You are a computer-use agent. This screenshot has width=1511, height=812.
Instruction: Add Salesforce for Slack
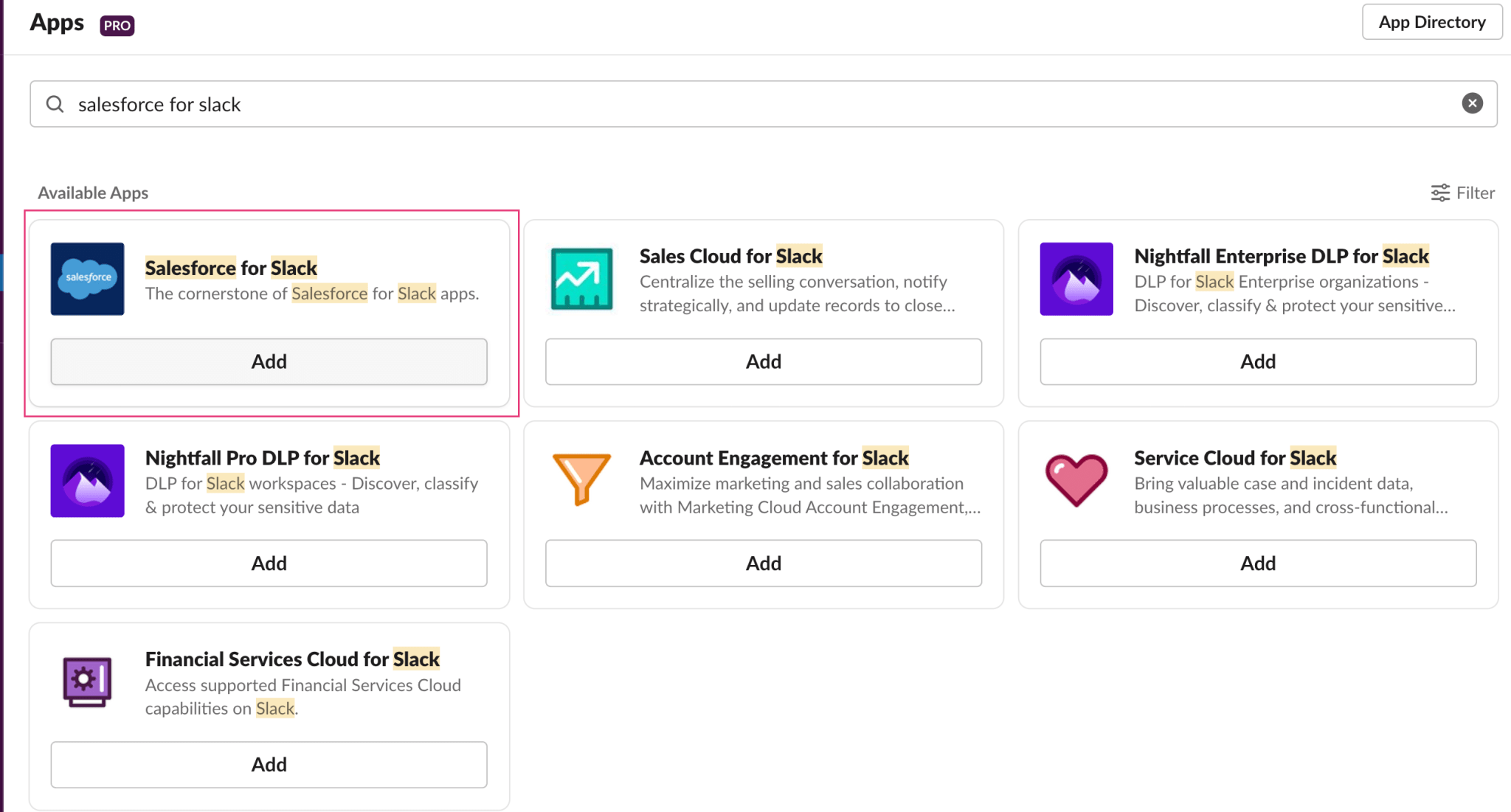(269, 361)
